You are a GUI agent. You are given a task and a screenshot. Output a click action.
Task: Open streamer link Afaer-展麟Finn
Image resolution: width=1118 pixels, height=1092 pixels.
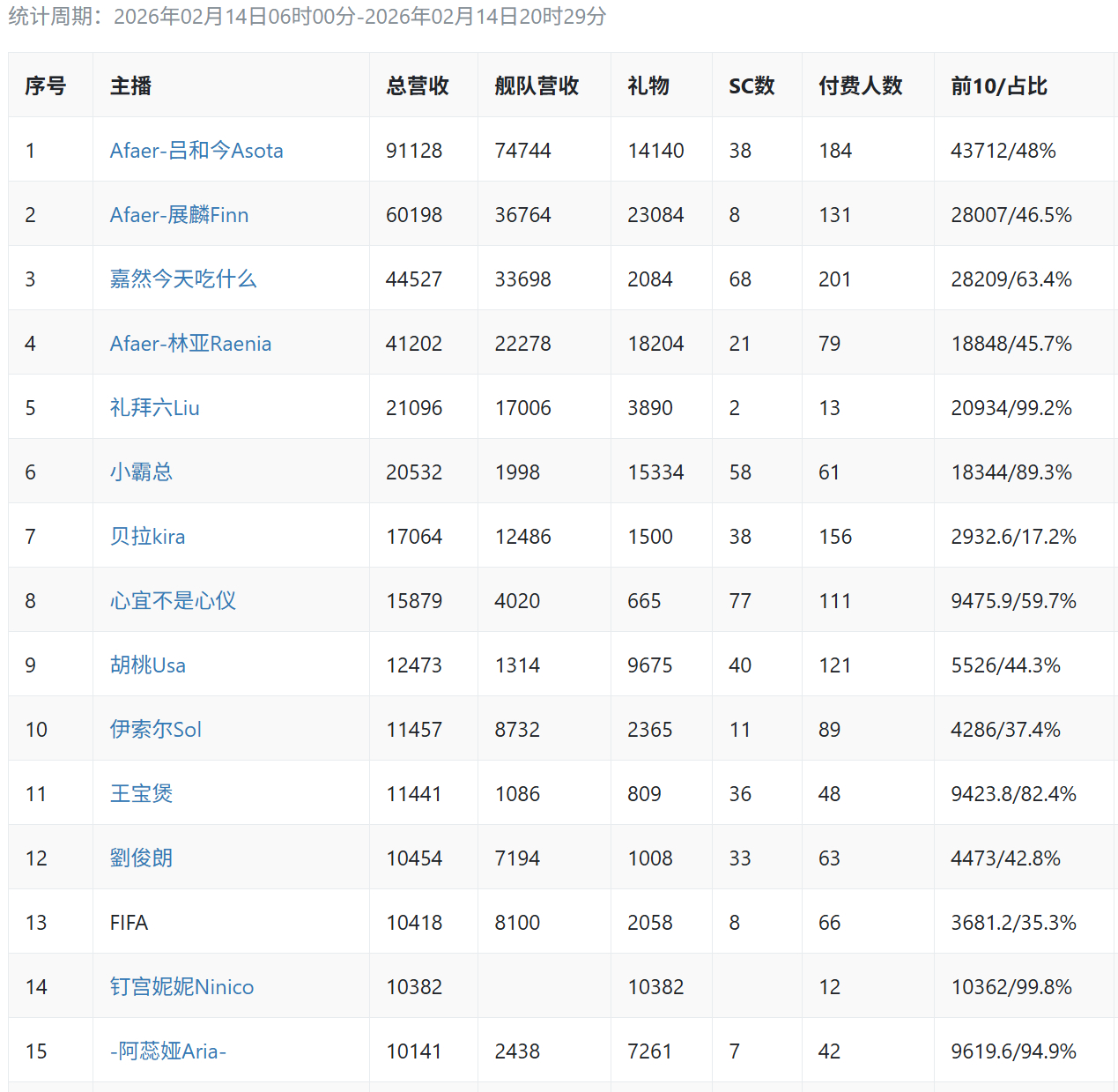[179, 215]
